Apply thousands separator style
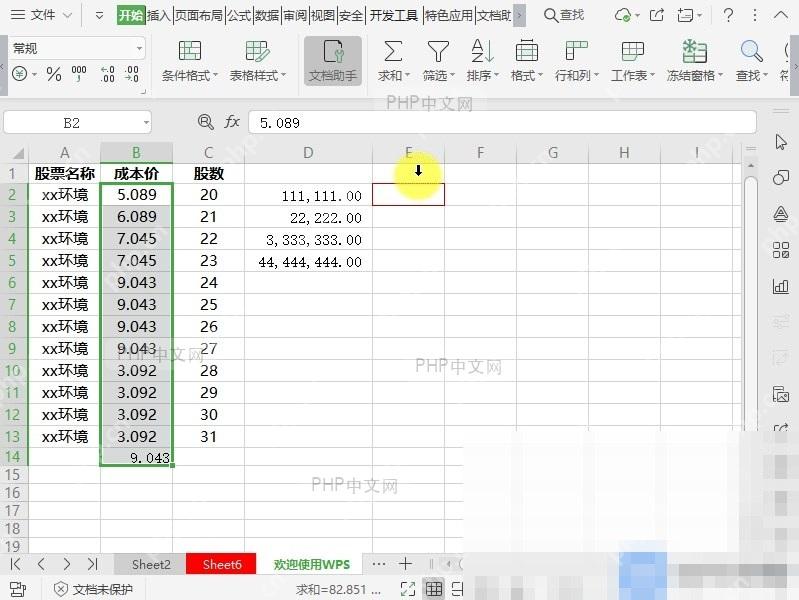799x600 pixels. pos(79,74)
